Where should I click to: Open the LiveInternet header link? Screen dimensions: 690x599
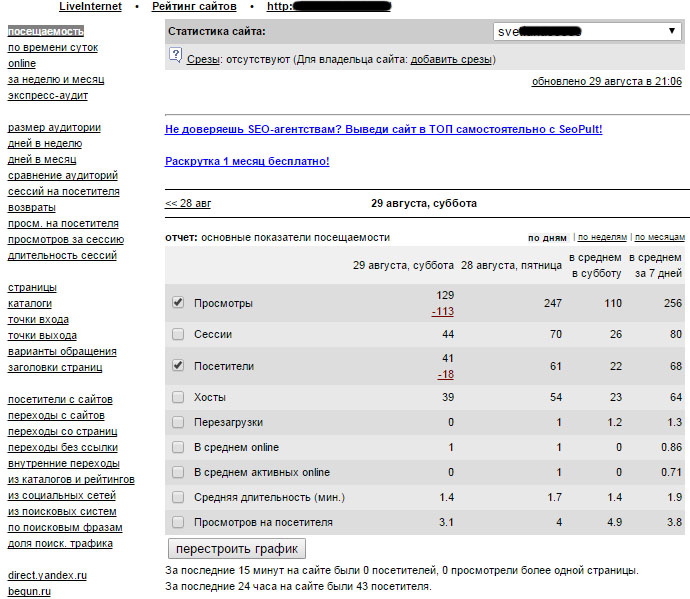click(90, 7)
